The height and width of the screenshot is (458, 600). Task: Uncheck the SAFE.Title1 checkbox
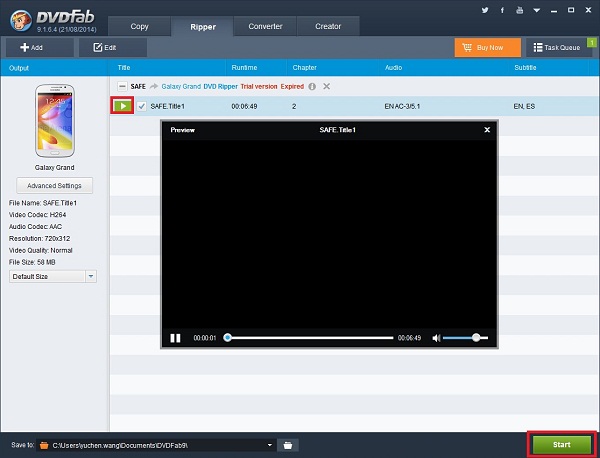pos(142,106)
